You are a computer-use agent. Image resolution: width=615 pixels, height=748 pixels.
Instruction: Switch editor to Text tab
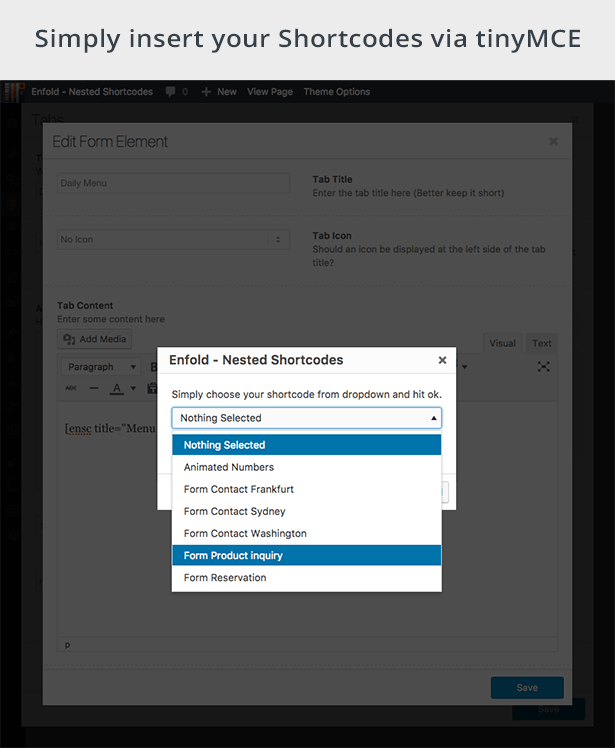pos(542,343)
